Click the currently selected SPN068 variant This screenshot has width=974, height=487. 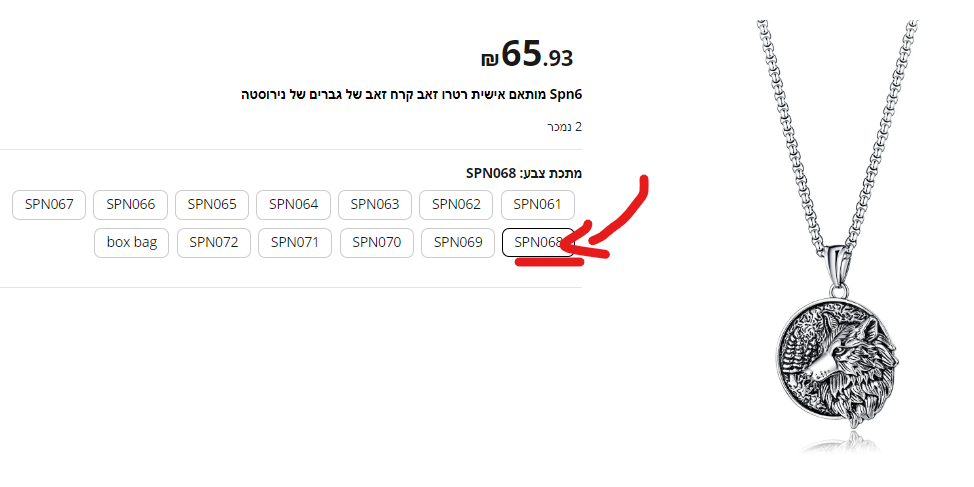(537, 242)
